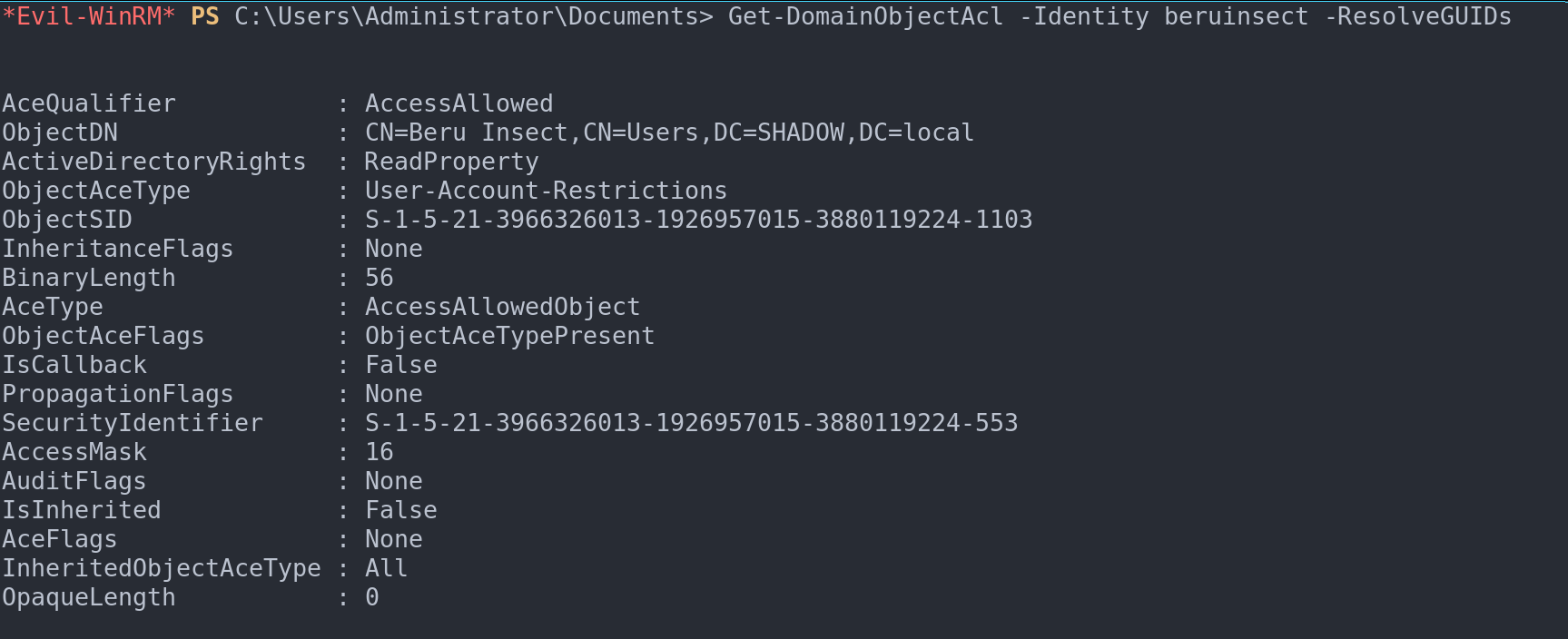
Task: Click the ReadProperty rights value
Action: pyautogui.click(x=451, y=162)
